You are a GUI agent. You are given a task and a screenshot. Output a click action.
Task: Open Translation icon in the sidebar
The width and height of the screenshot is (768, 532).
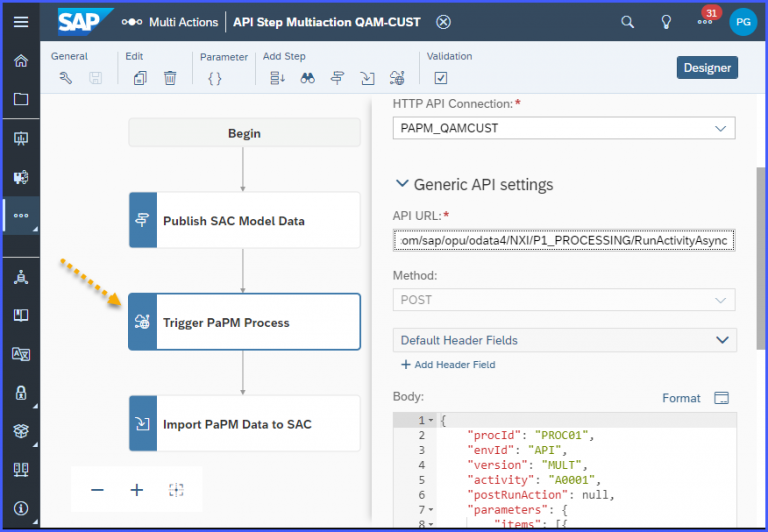[x=21, y=354]
